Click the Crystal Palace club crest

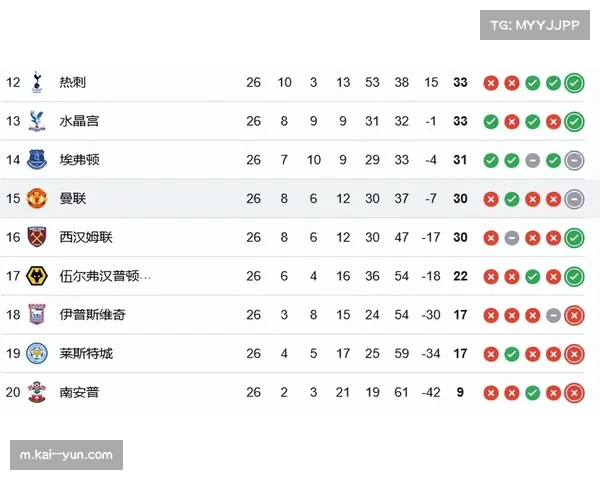click(38, 121)
